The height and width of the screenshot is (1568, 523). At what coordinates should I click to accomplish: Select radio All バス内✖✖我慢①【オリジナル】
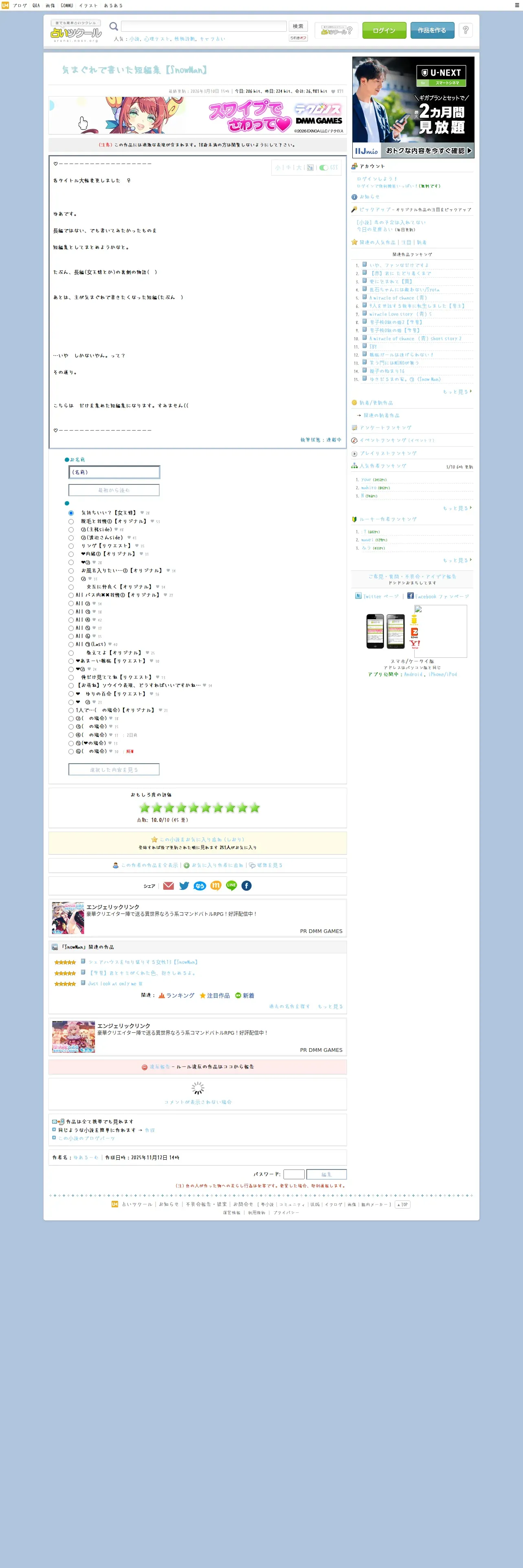pyautogui.click(x=70, y=595)
